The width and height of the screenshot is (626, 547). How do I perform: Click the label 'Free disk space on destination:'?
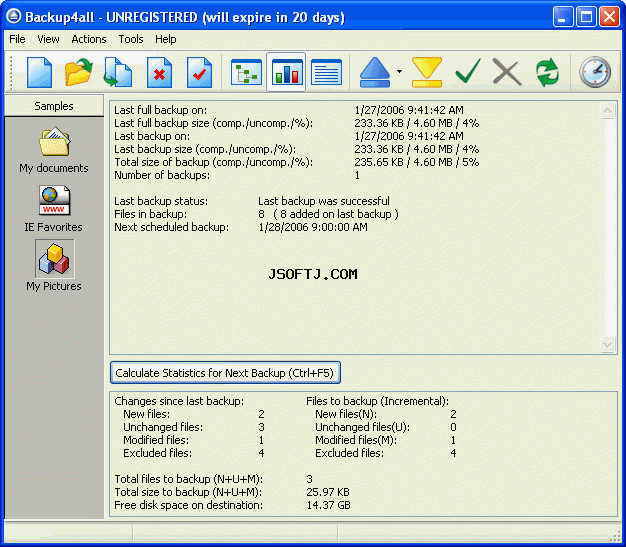point(188,505)
